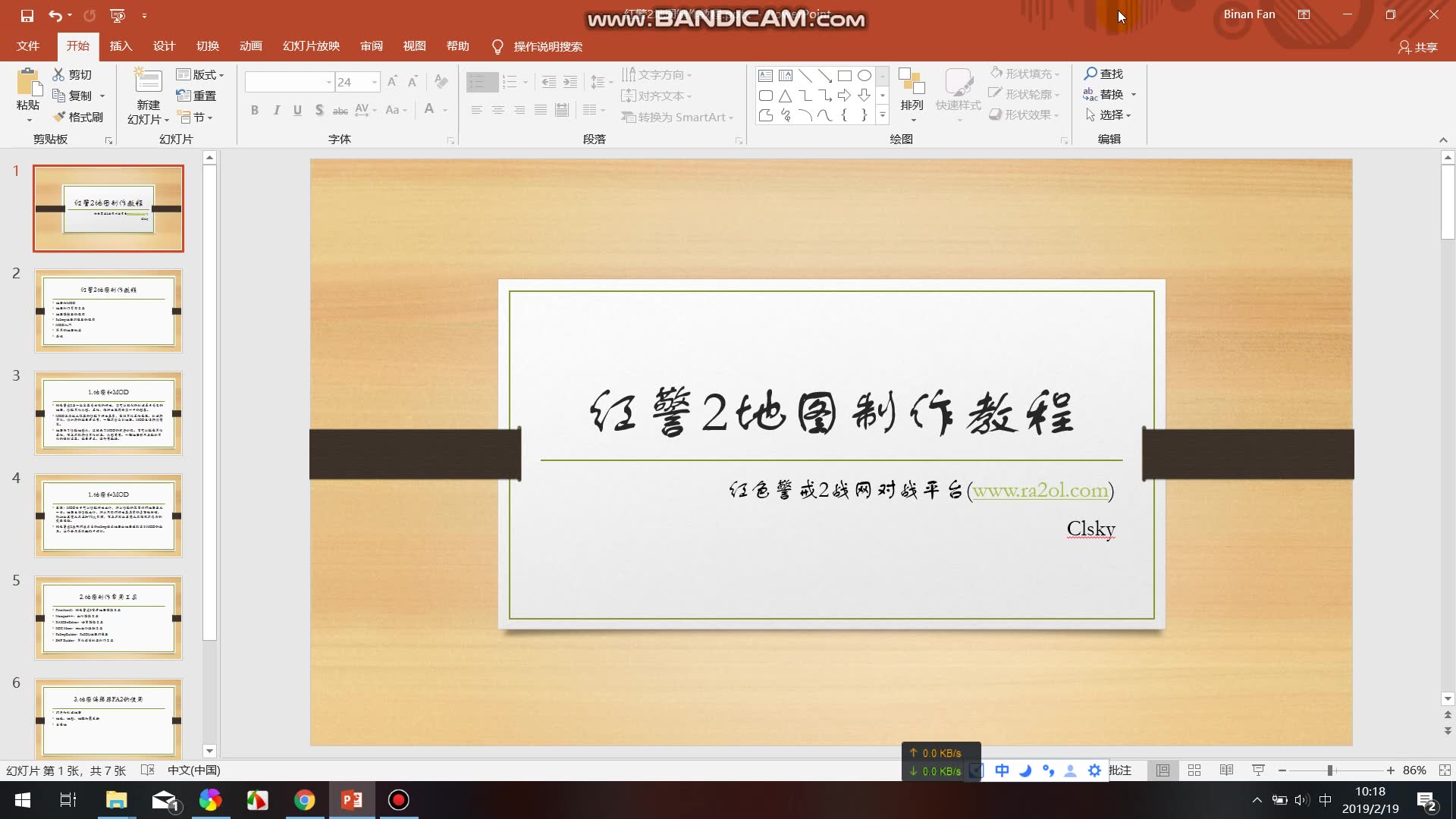Open the Select (选择) dropdown
This screenshot has height=819, width=1456.
(x=1109, y=115)
